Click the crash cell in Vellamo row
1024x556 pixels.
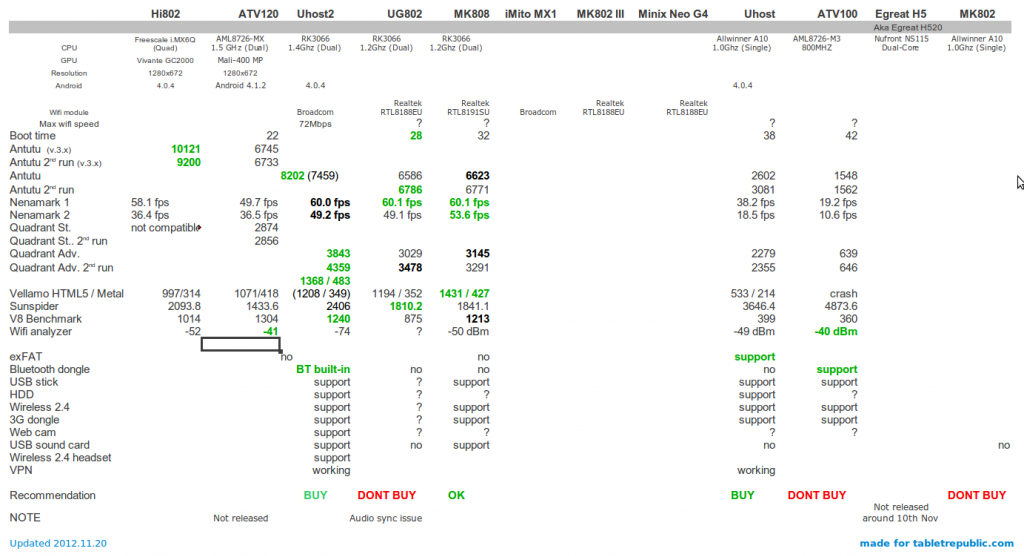(x=843, y=292)
